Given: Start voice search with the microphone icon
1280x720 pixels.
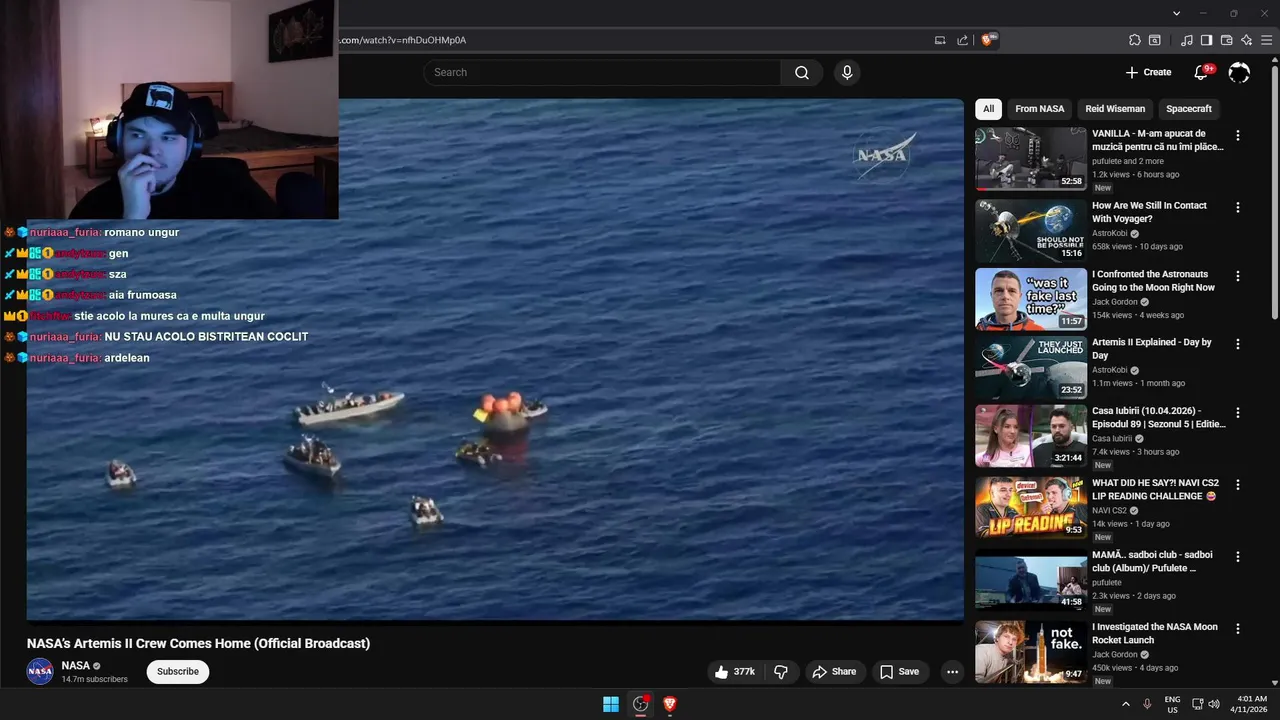Looking at the screenshot, I should point(847,72).
